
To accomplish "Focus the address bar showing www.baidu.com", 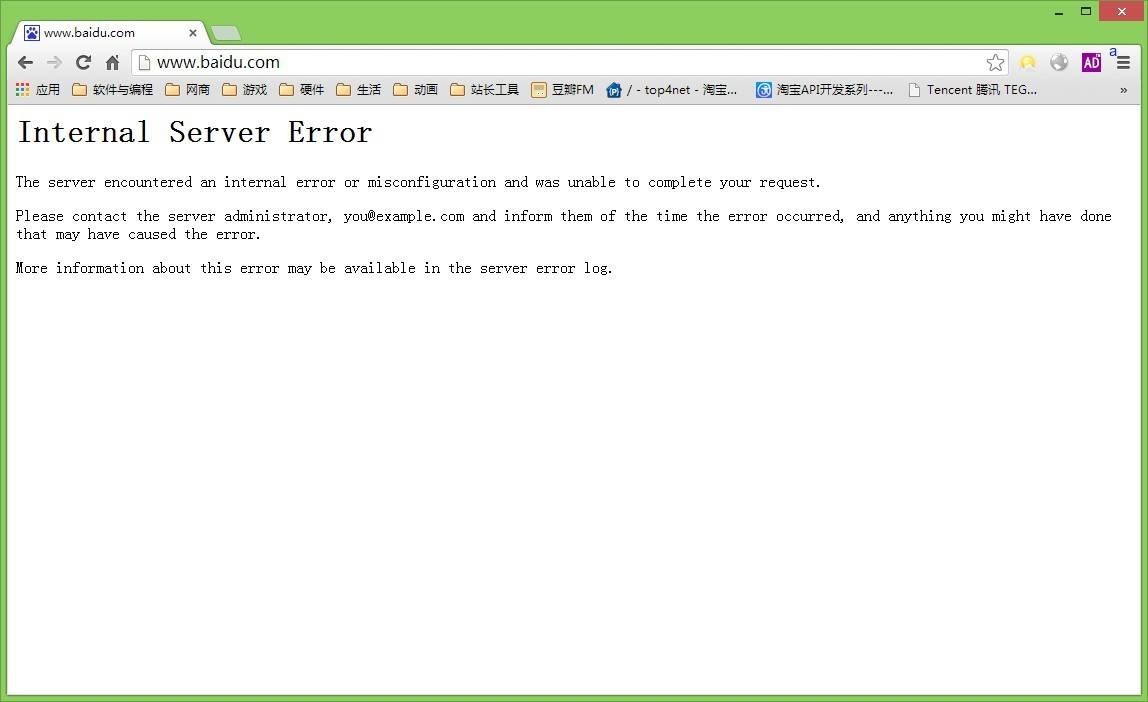I will pos(560,62).
